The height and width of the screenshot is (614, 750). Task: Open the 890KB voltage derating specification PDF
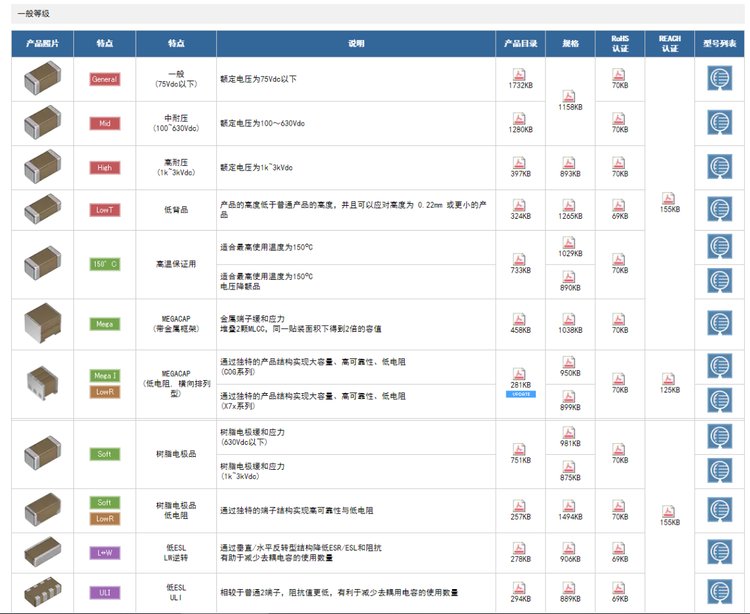point(570,276)
